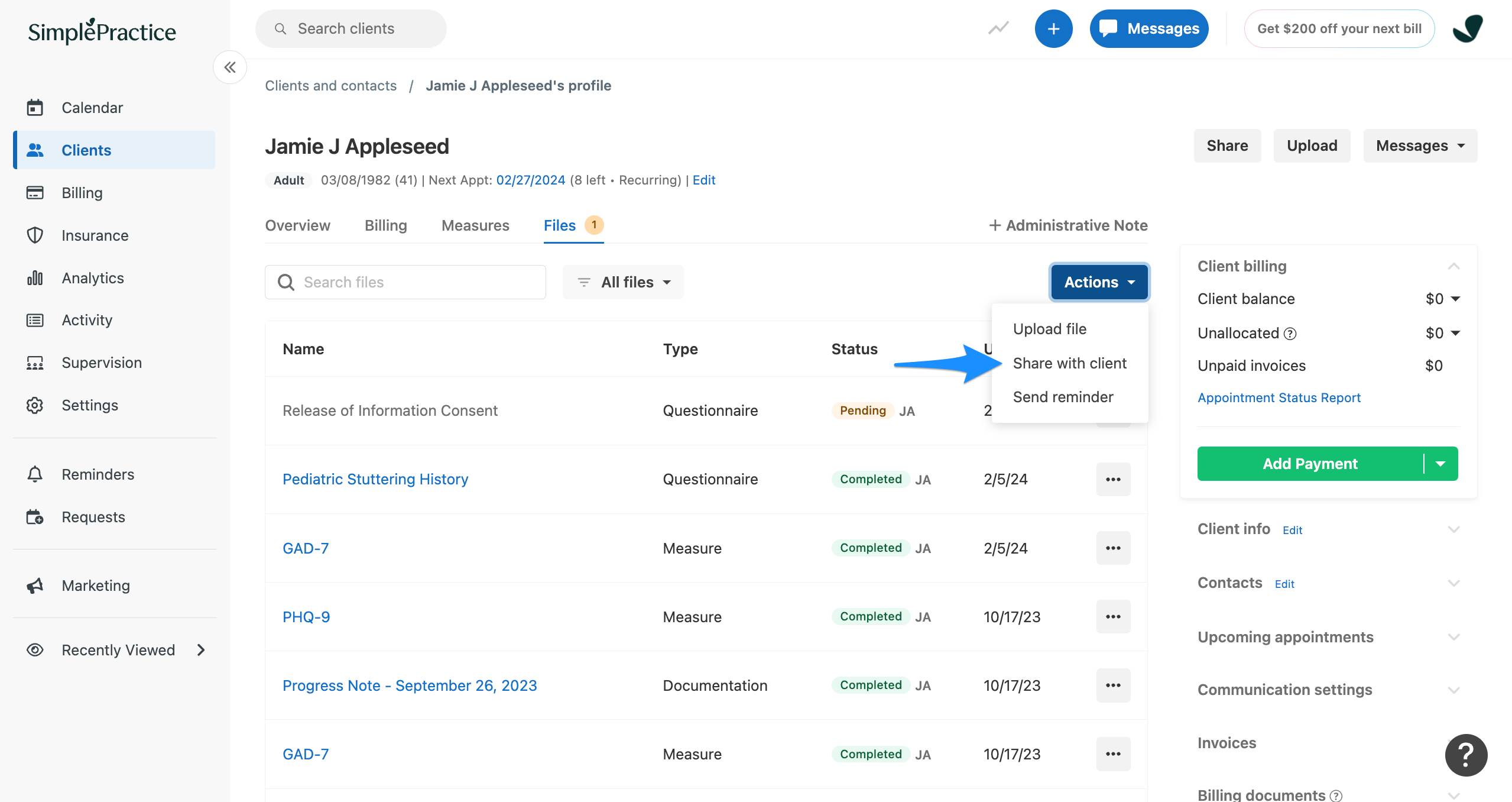Switch to the Measures tab
The width and height of the screenshot is (1512, 802).
[x=475, y=225]
